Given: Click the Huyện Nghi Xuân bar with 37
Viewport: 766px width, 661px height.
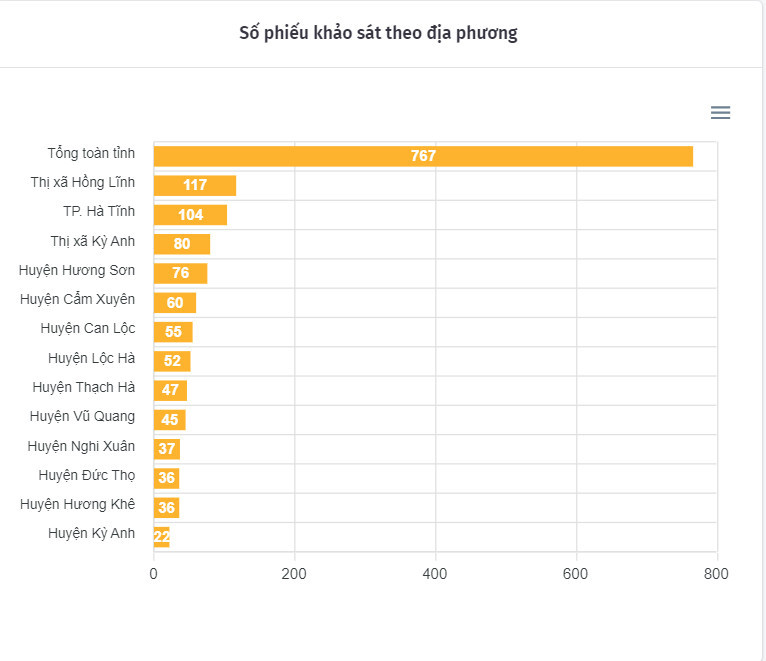Looking at the screenshot, I should coord(167,449).
